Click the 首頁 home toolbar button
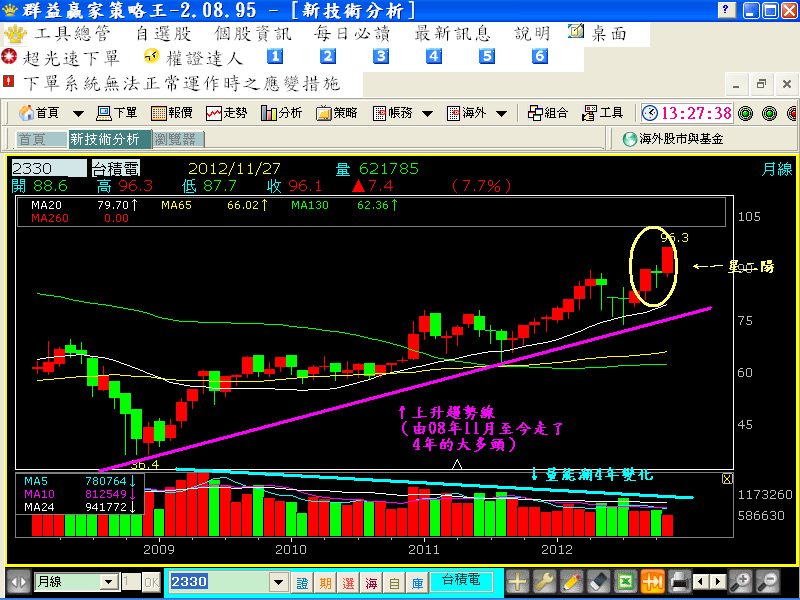The image size is (800, 600). (39, 113)
